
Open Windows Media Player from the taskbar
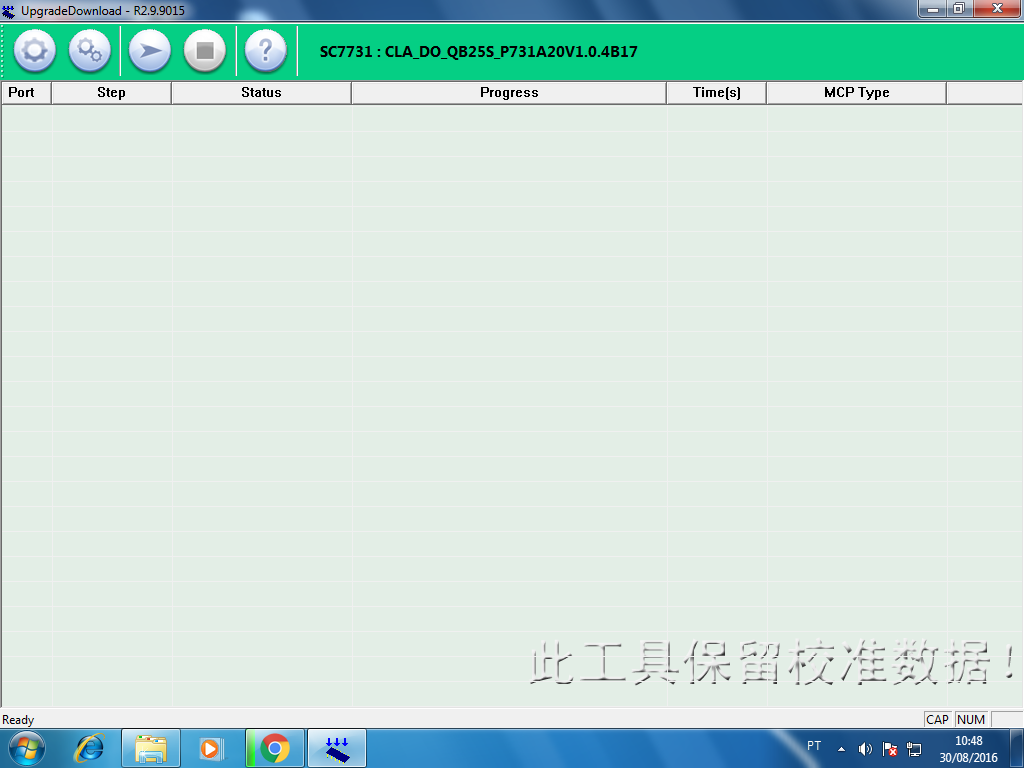[x=211, y=748]
